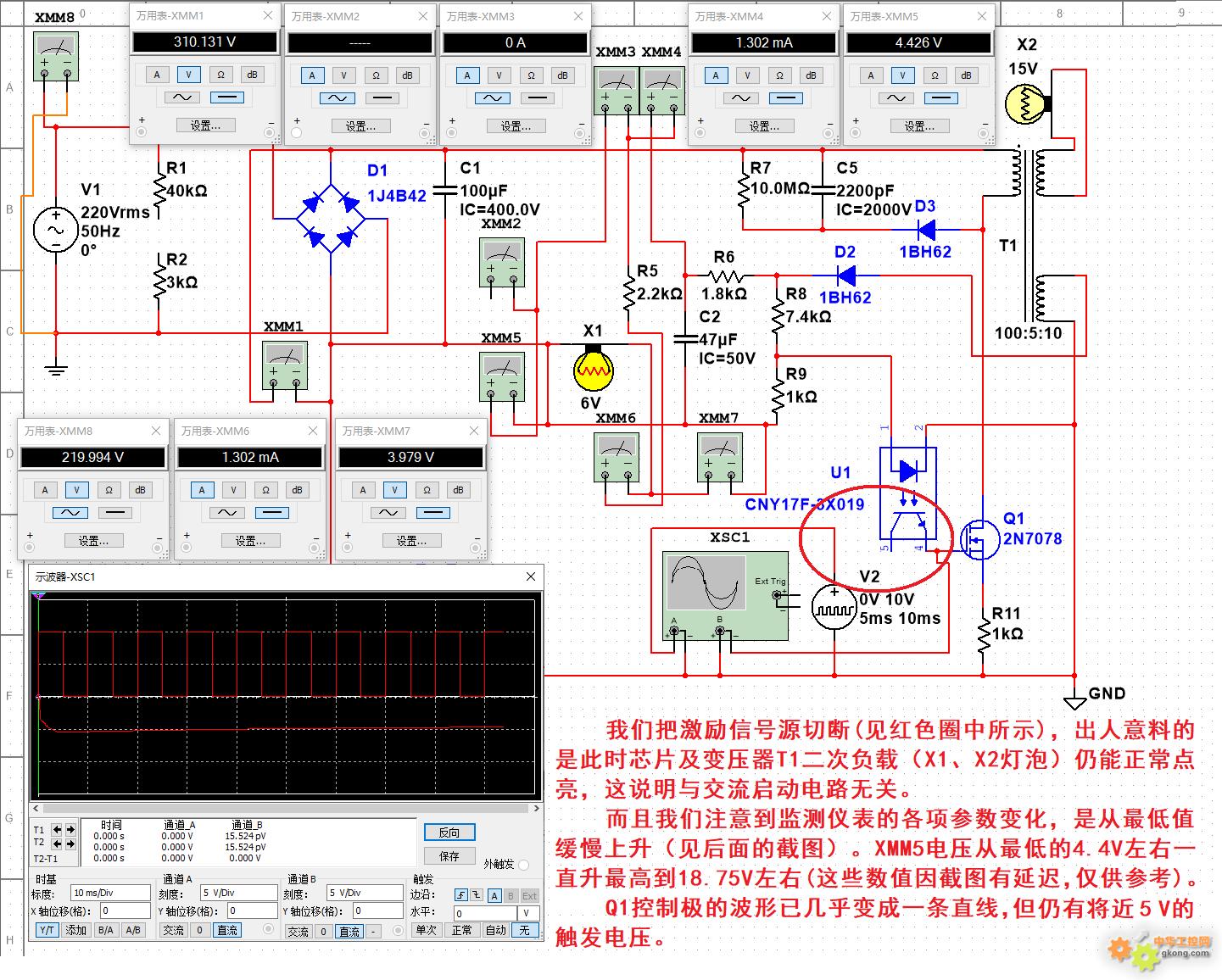Select voltmeter mode V in multimeter XMM6
This screenshot has width=1222, height=980.
[x=233, y=490]
